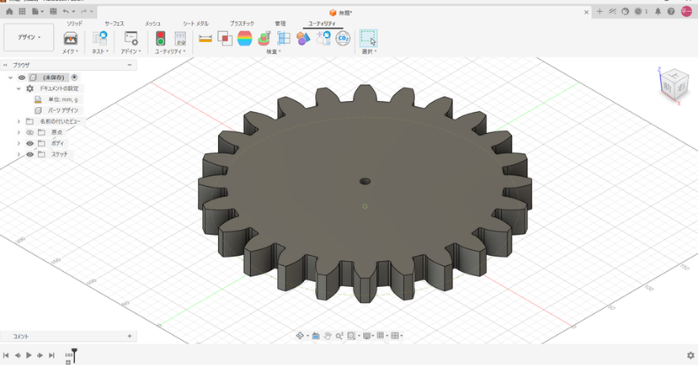Screen dimensions: 698x365
Task: Go to the Home icon
Action: coord(9,12)
